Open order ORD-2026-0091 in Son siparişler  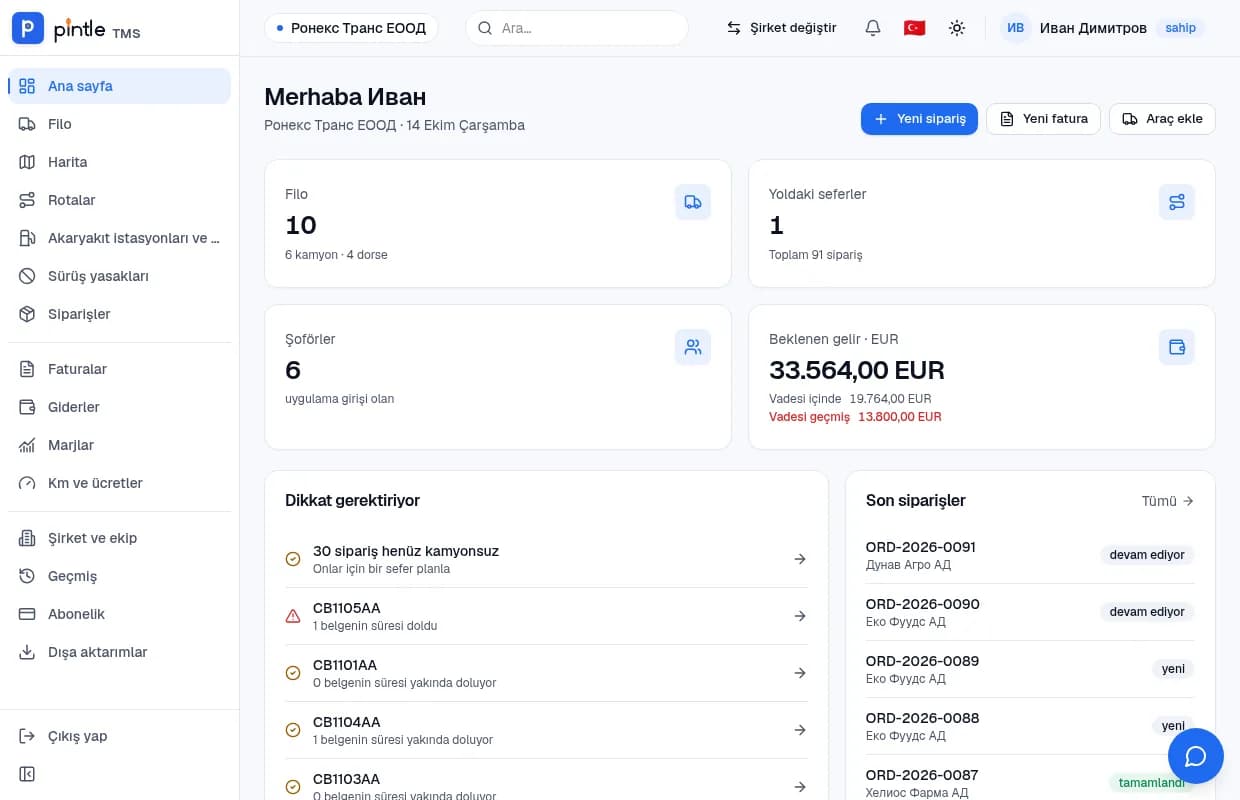tap(1030, 555)
